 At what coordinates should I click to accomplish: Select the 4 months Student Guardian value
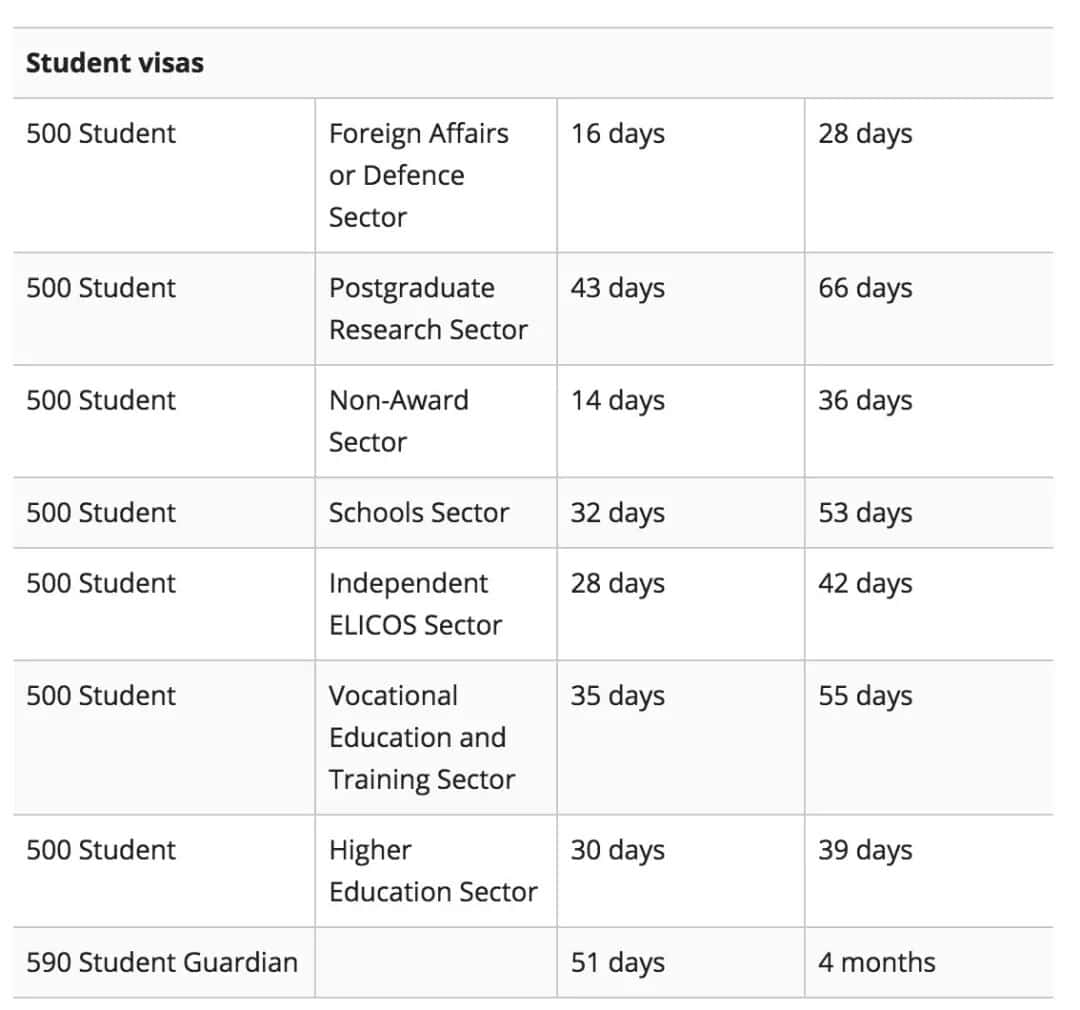[x=877, y=962]
